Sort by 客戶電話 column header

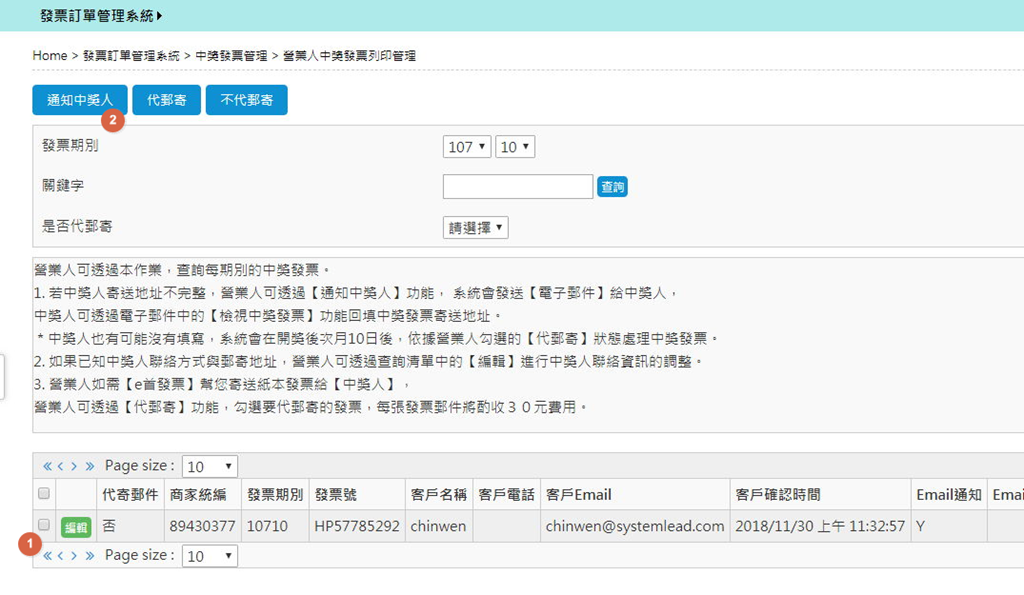coord(506,495)
